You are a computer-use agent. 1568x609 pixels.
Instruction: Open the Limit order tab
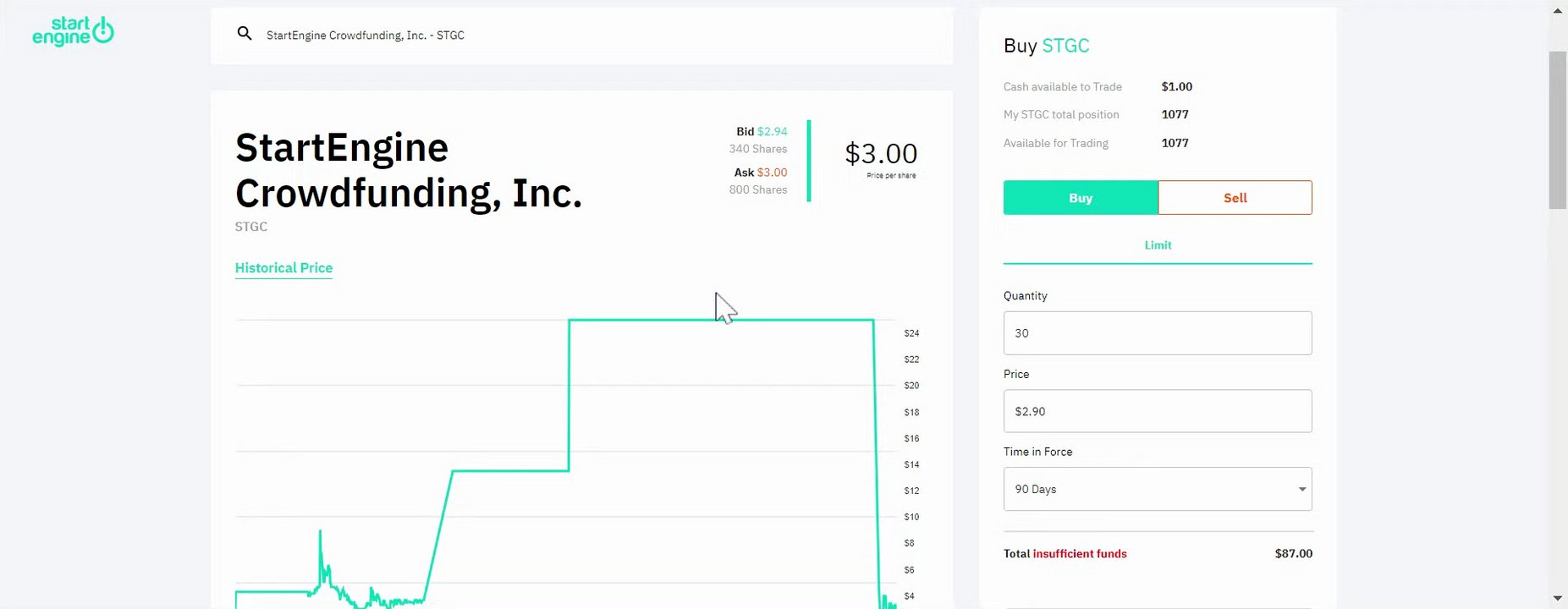pos(1158,245)
